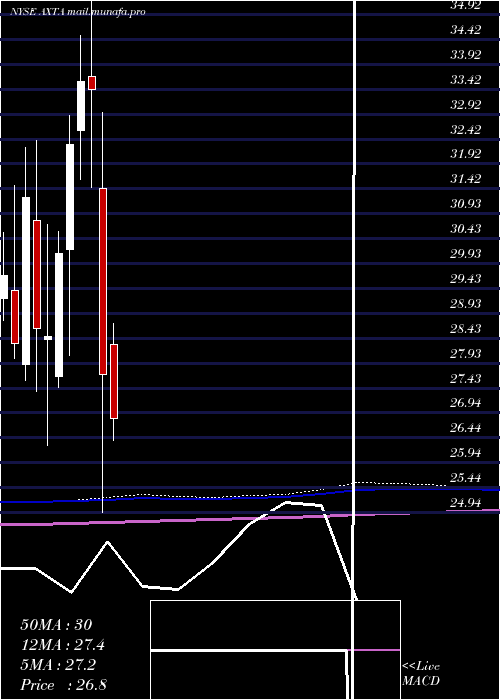Viewport: 500px width, 700px height.
Task: Click the 31.92 price axis label
Action: (466, 154)
